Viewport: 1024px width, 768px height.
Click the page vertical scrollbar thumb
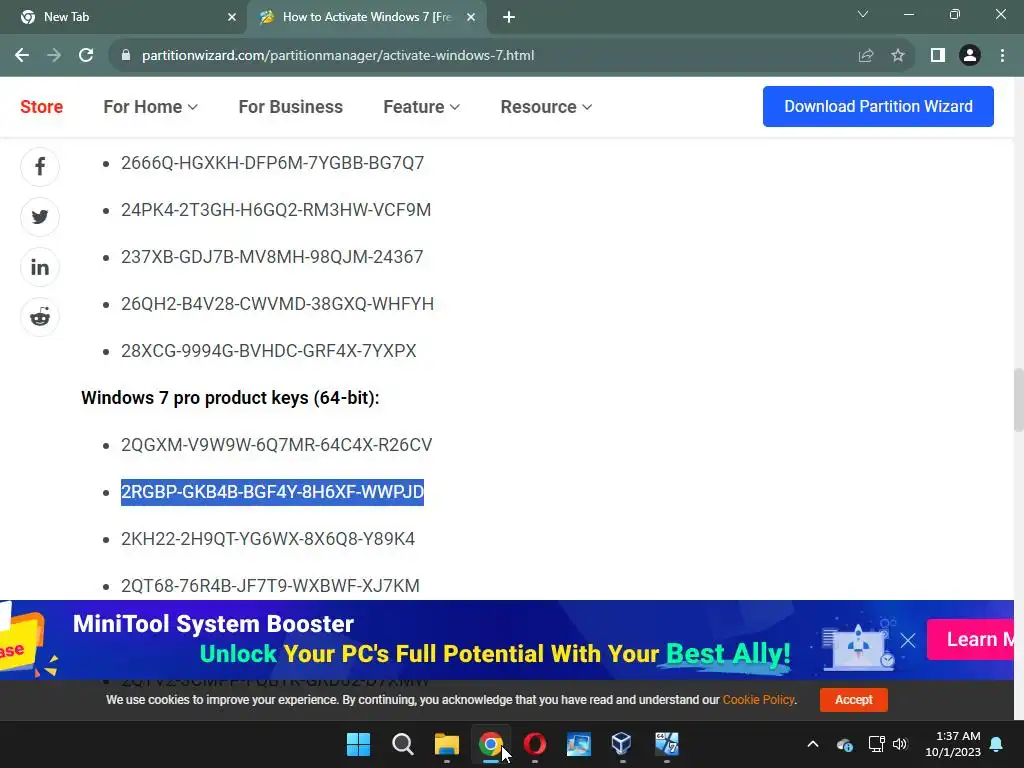click(1018, 400)
